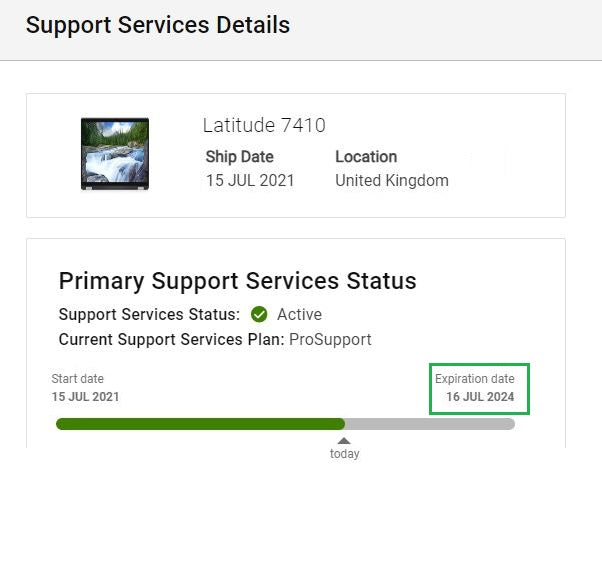Click the Primary Support Services Status heading
602x582 pixels.
tap(237, 281)
